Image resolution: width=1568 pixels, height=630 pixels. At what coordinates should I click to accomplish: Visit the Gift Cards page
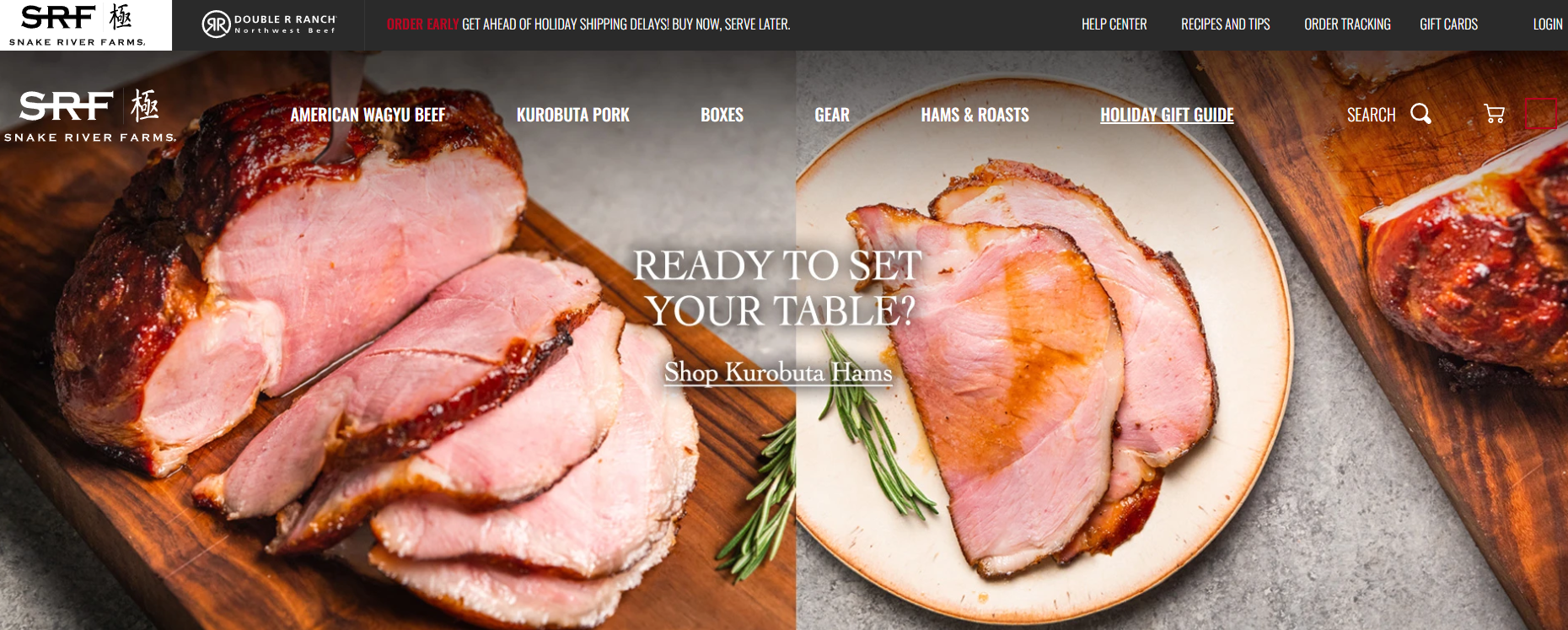coord(1448,24)
